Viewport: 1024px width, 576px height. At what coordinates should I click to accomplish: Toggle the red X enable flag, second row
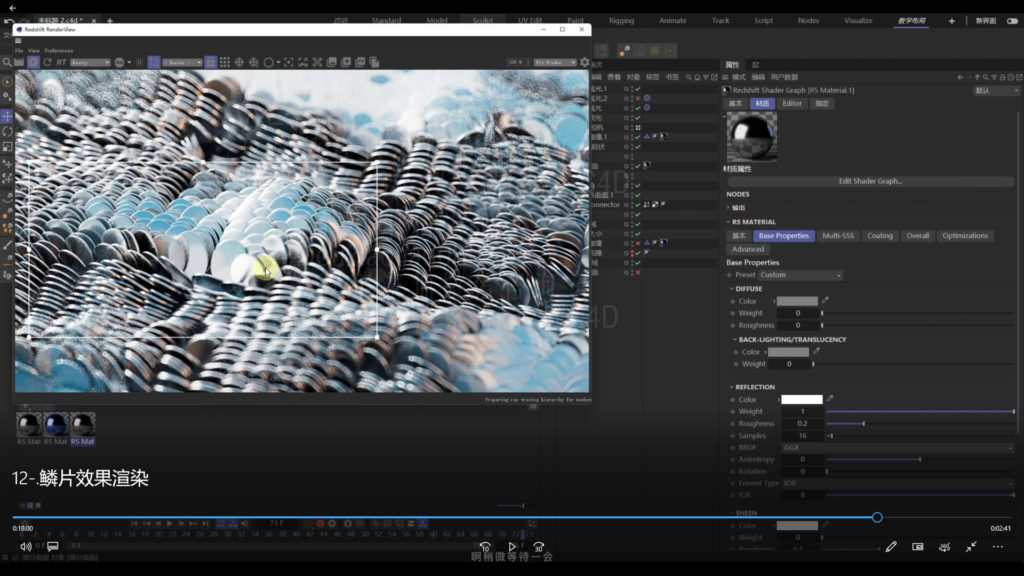coord(637,98)
